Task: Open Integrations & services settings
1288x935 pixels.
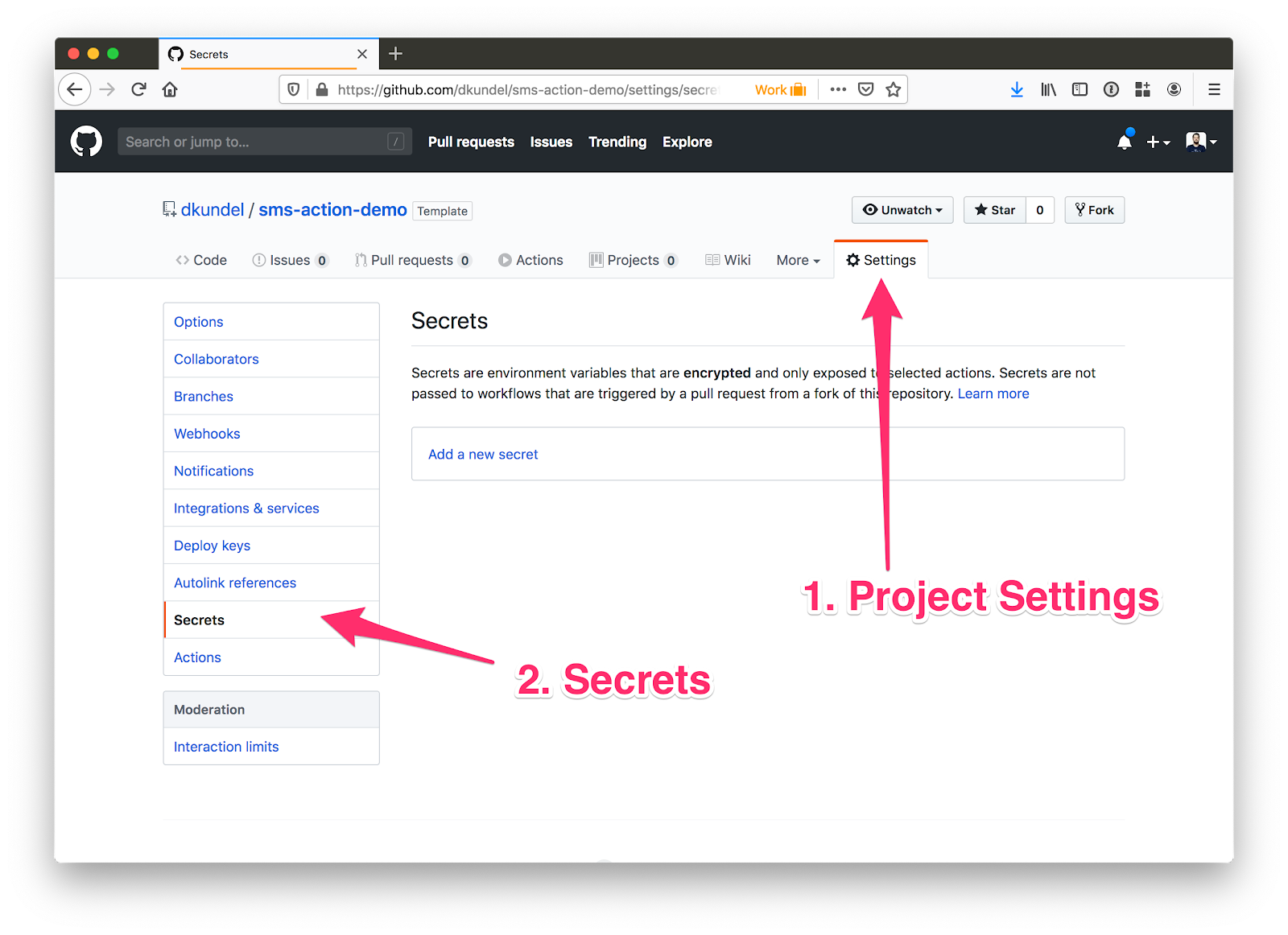Action: point(271,508)
